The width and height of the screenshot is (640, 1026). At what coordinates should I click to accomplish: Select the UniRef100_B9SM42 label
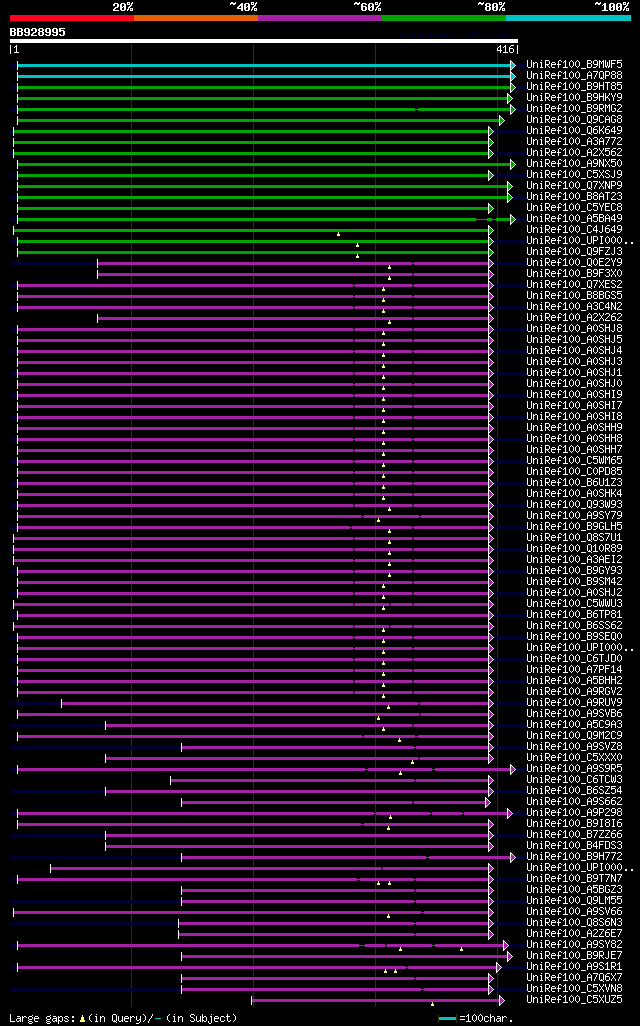click(x=575, y=582)
